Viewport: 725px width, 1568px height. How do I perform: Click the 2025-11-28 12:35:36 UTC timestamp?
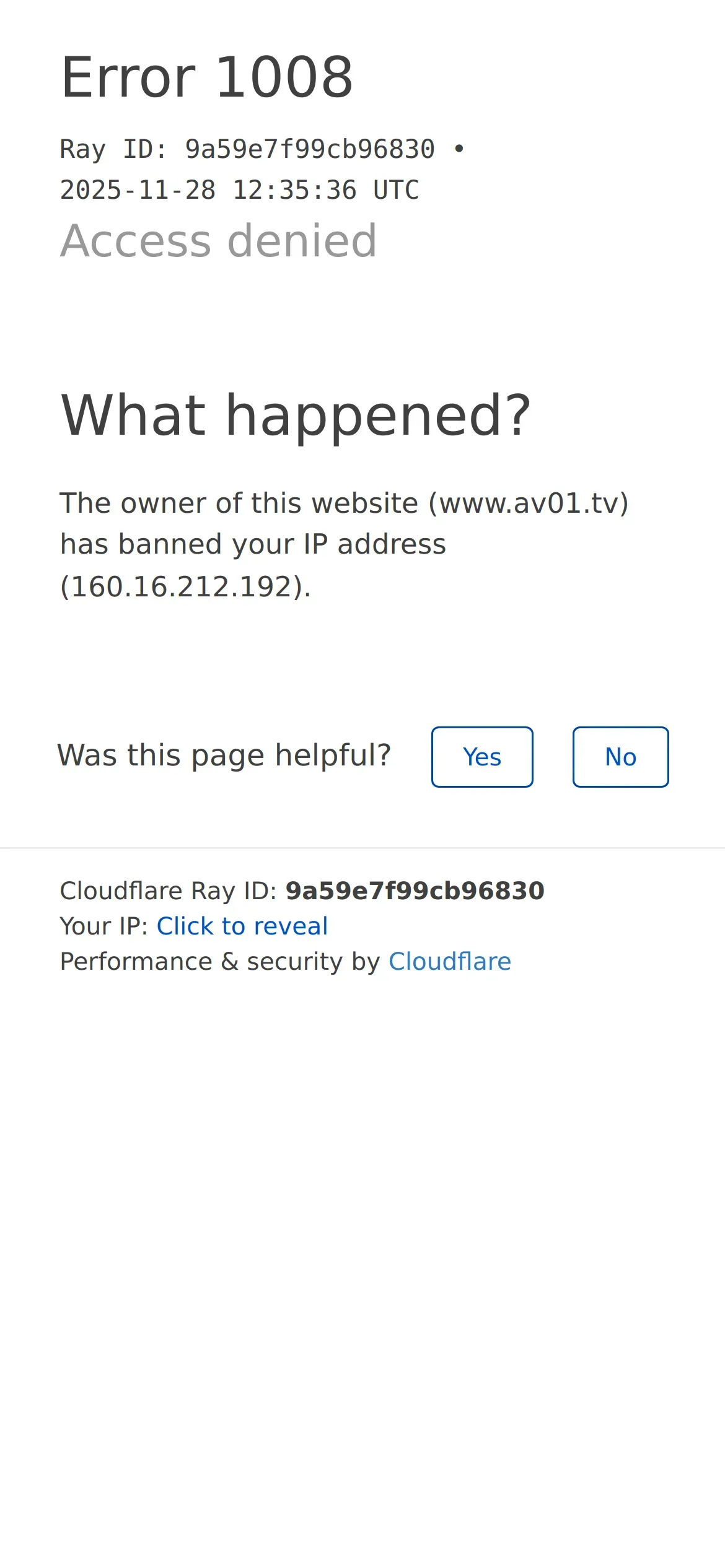239,190
